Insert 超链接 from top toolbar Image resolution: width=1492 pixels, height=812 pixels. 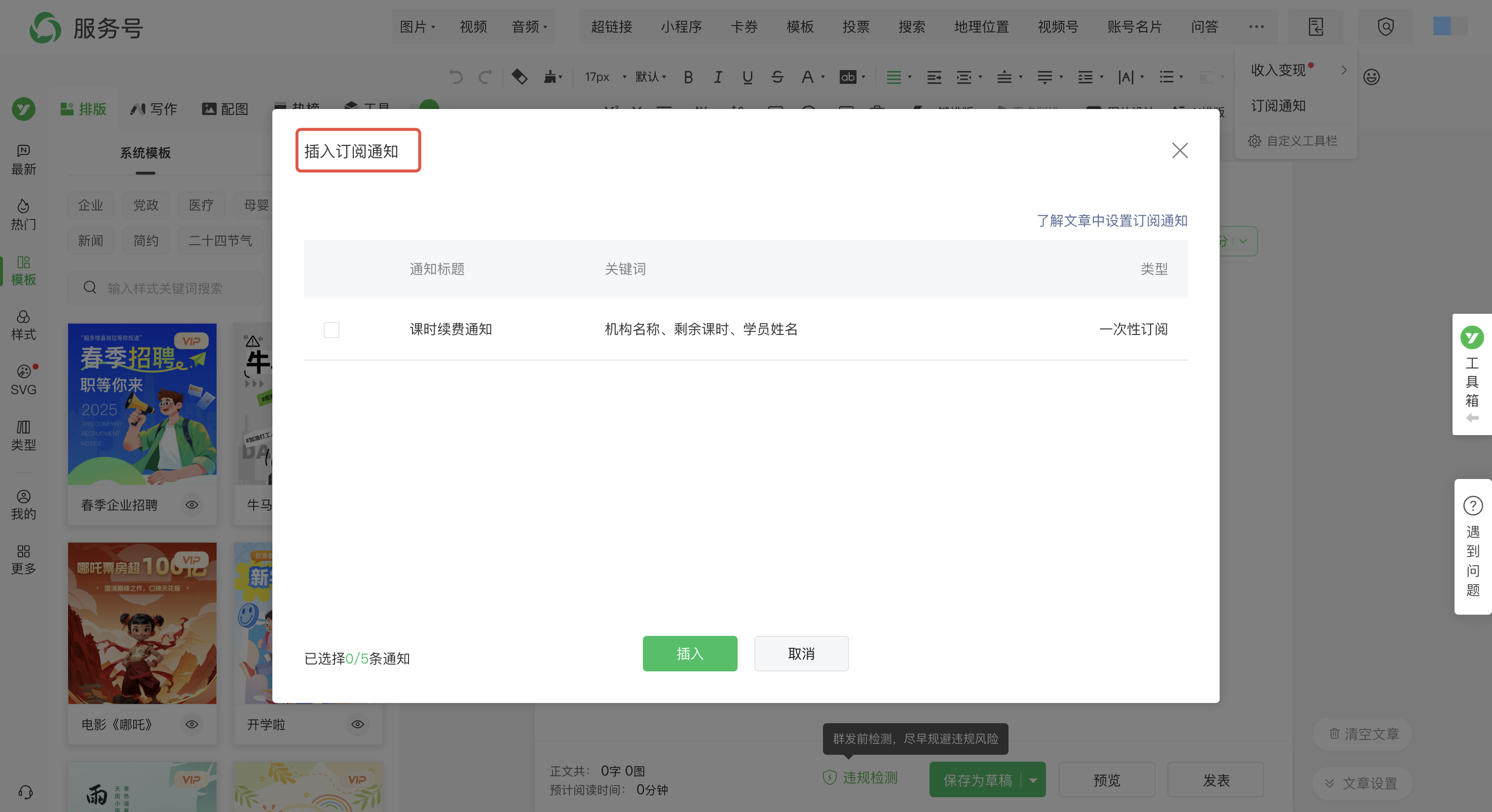tap(611, 27)
